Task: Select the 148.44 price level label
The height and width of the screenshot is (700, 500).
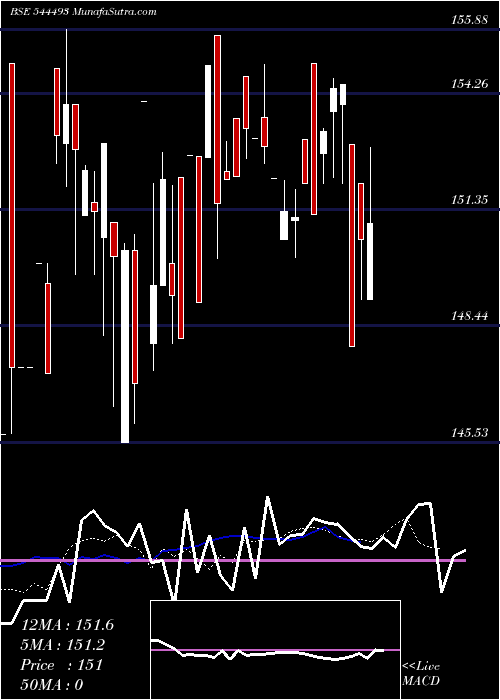Action: (470, 316)
